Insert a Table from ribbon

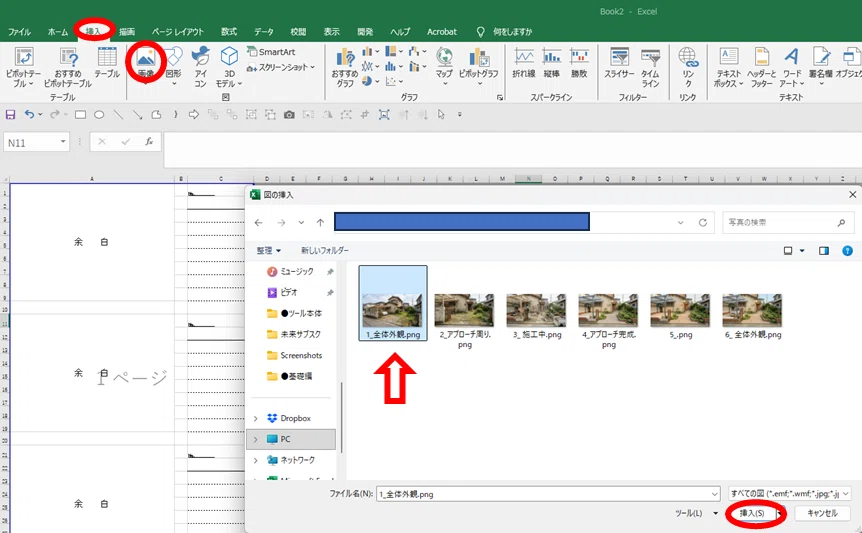[x=107, y=63]
